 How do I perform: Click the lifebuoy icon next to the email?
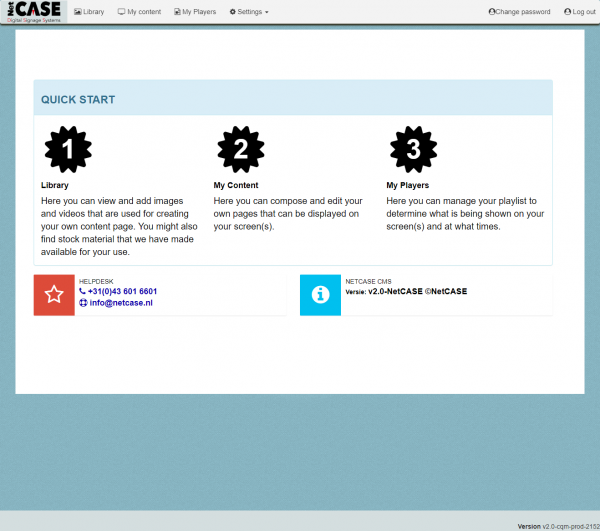coord(83,303)
